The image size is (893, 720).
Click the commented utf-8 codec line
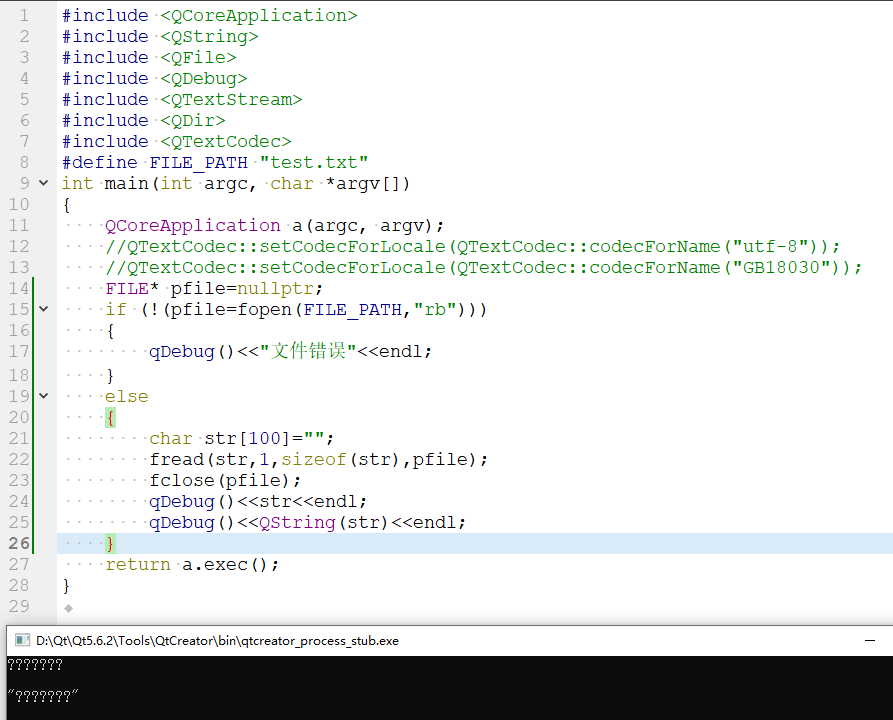pyautogui.click(x=472, y=247)
